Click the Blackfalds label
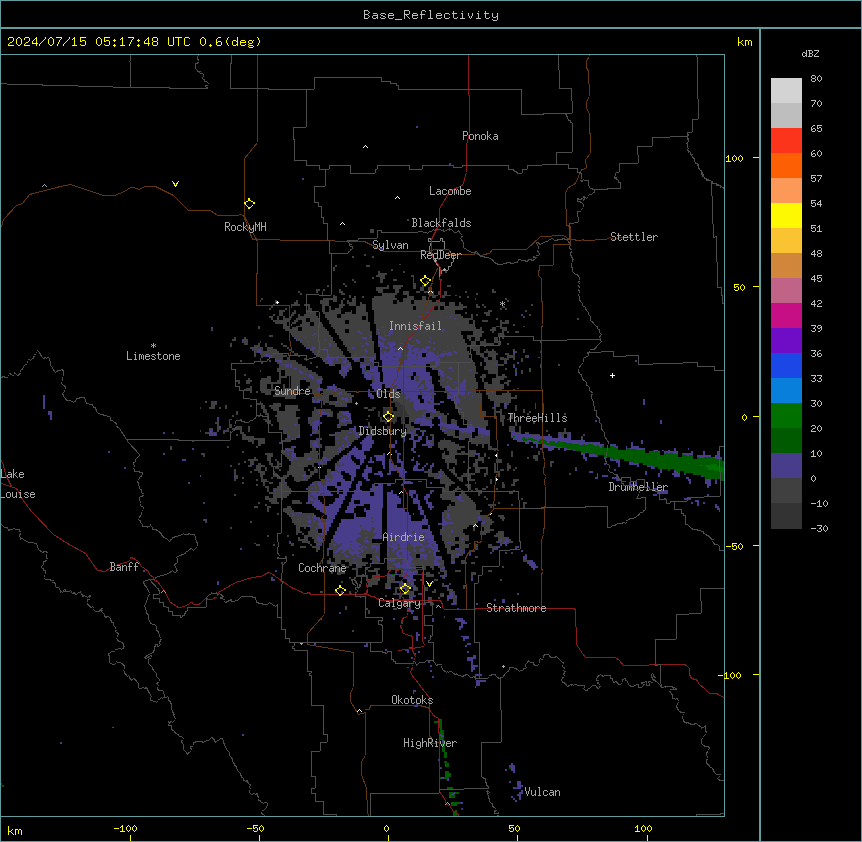862x842 pixels. click(441, 223)
